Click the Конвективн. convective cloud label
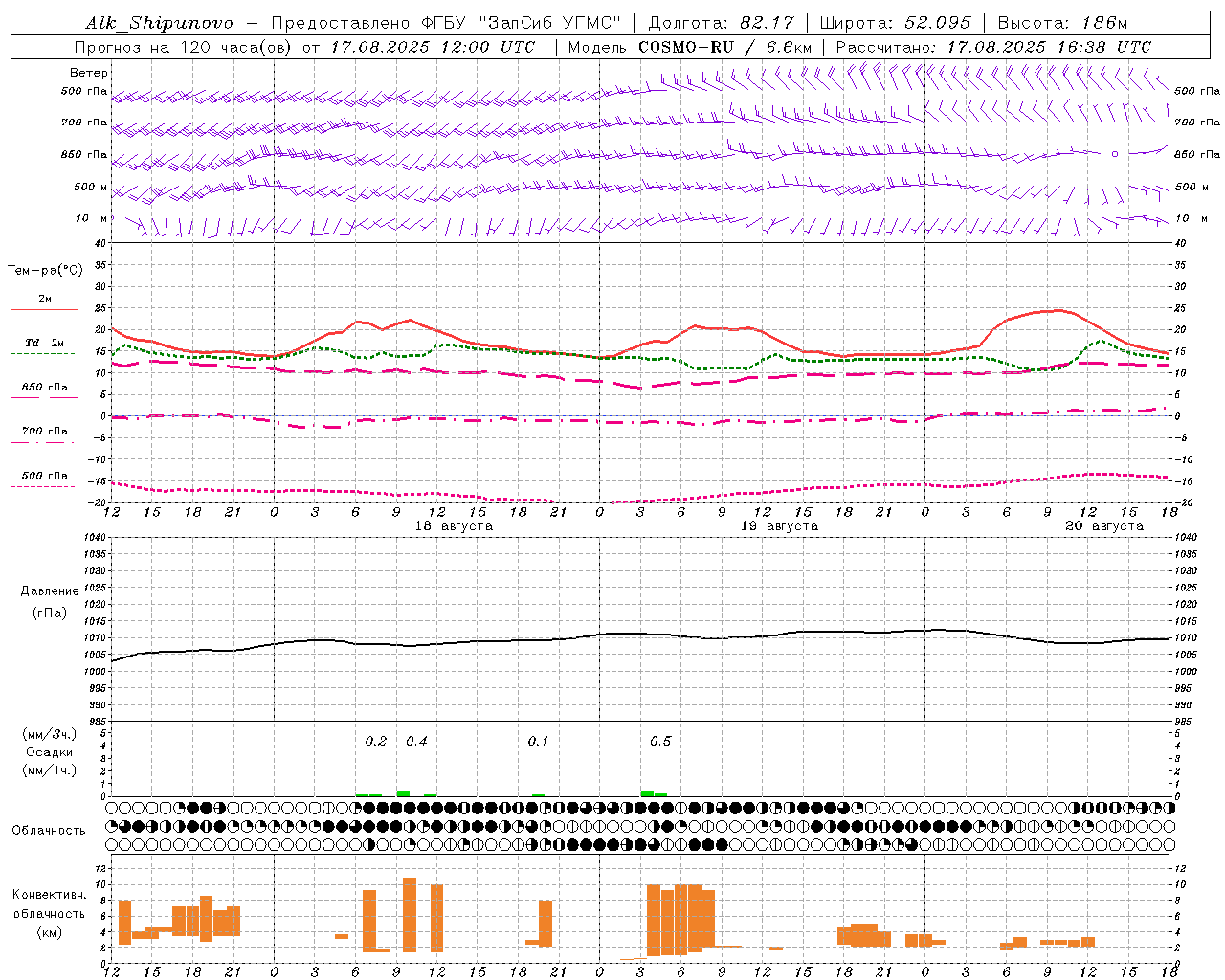Viewport: 1225px width, 980px height. point(50,895)
